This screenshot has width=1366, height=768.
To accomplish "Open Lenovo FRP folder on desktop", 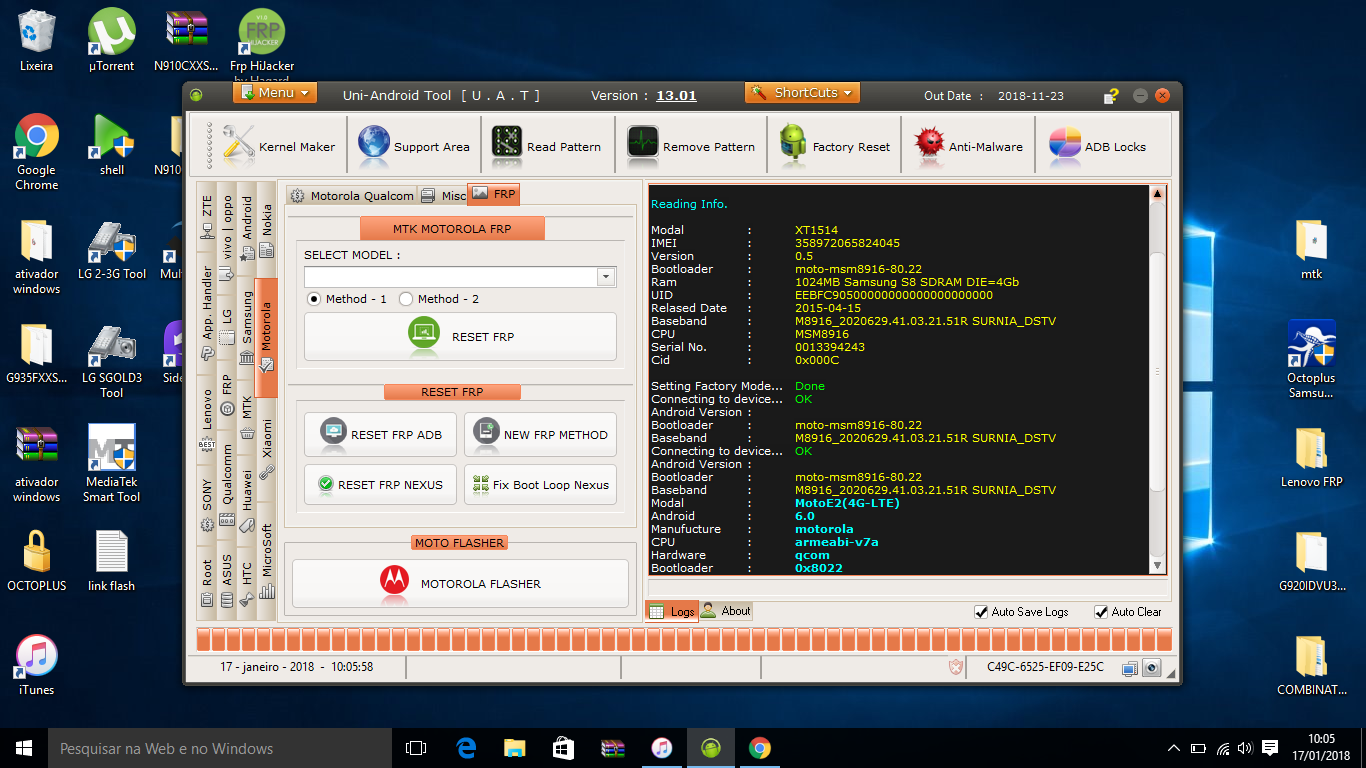I will (x=1311, y=458).
